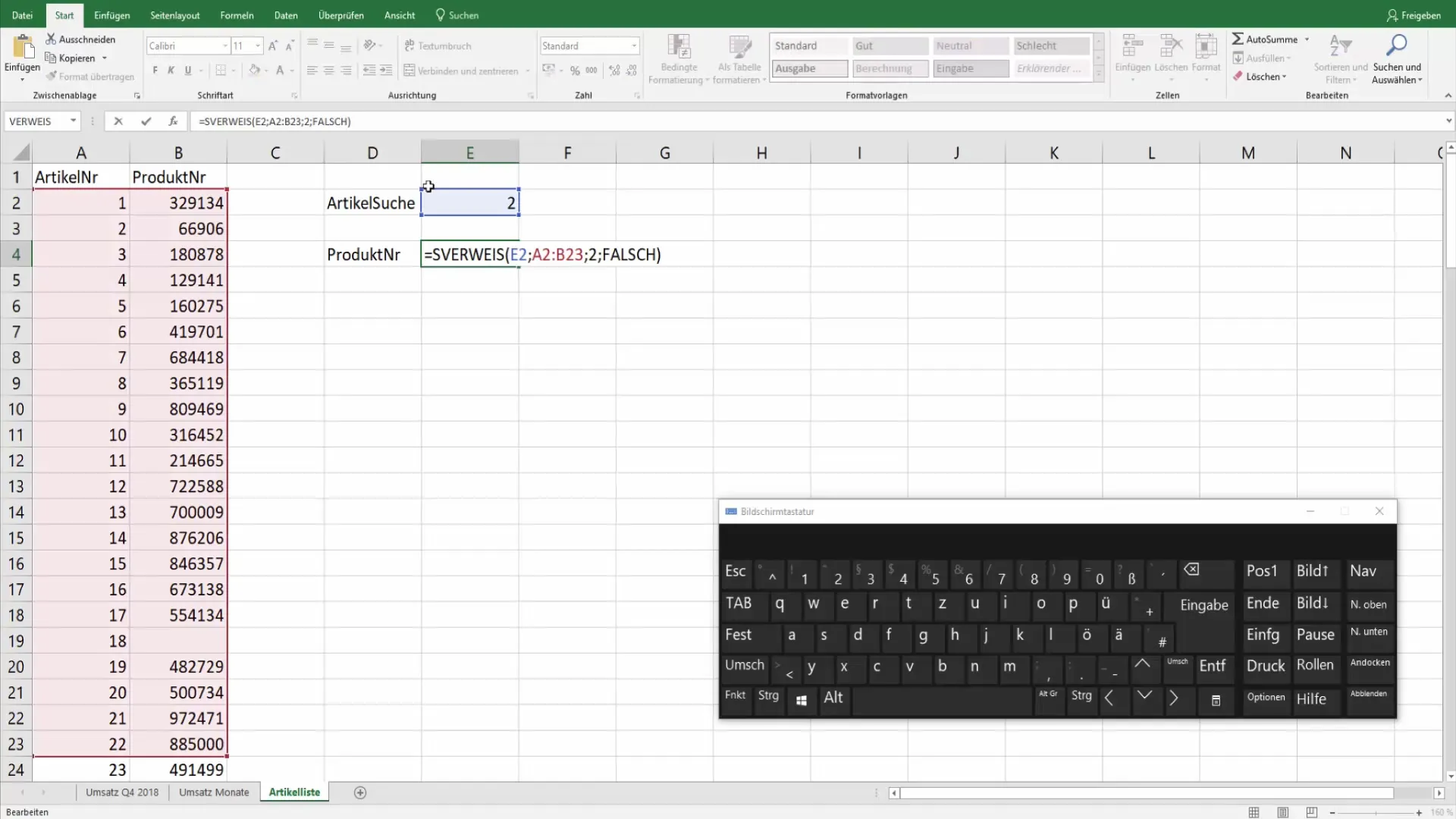Open the Verbinden und zentrieren dropdown arrow

[x=527, y=71]
